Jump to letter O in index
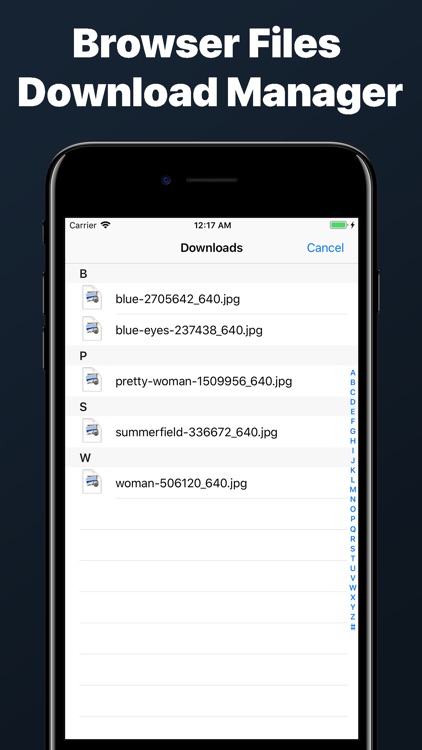 (x=353, y=509)
